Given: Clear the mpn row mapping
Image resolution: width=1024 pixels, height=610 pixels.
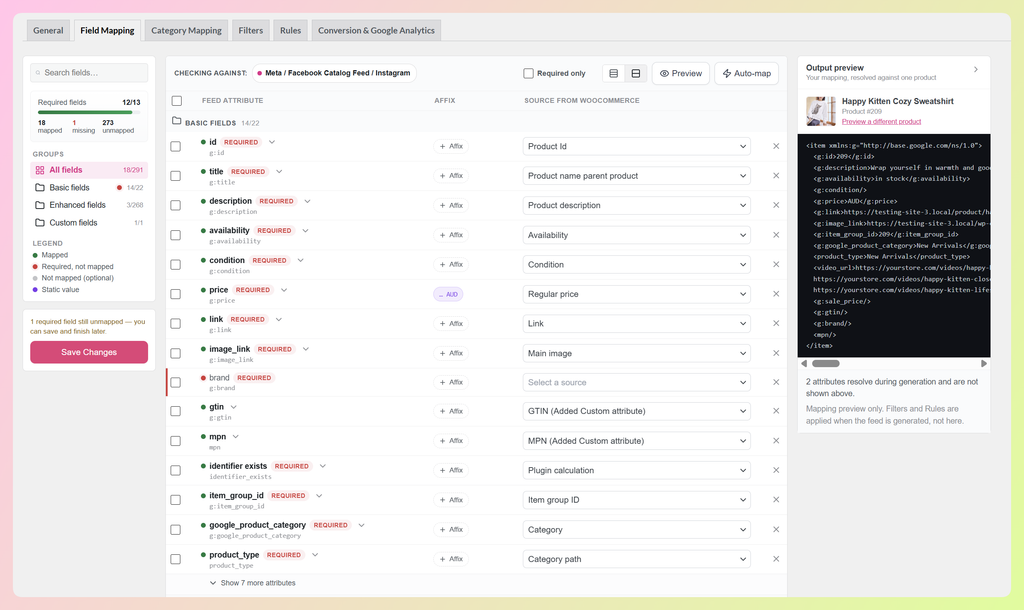Looking at the screenshot, I should coord(776,441).
